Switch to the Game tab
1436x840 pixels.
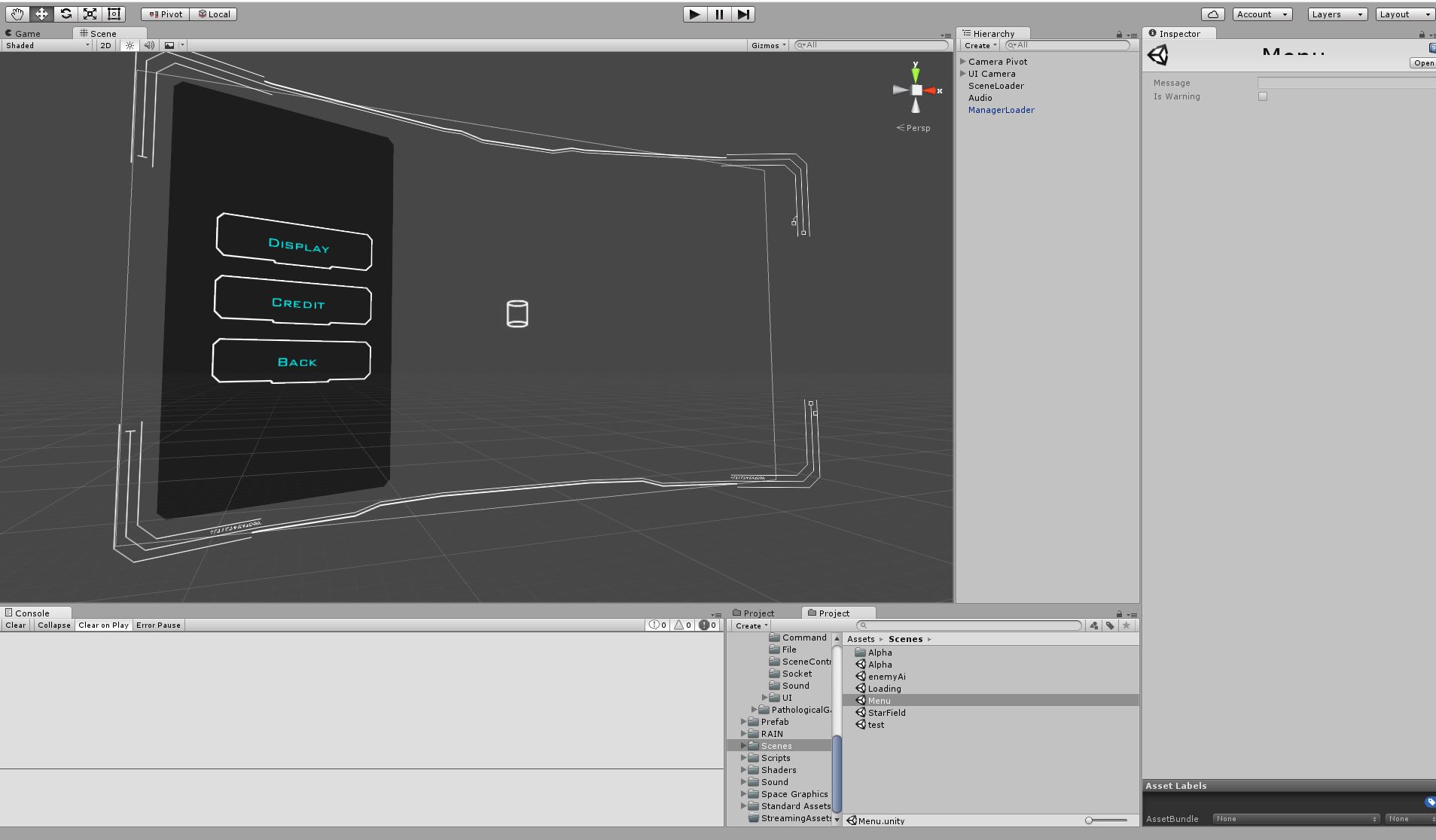pyautogui.click(x=23, y=33)
